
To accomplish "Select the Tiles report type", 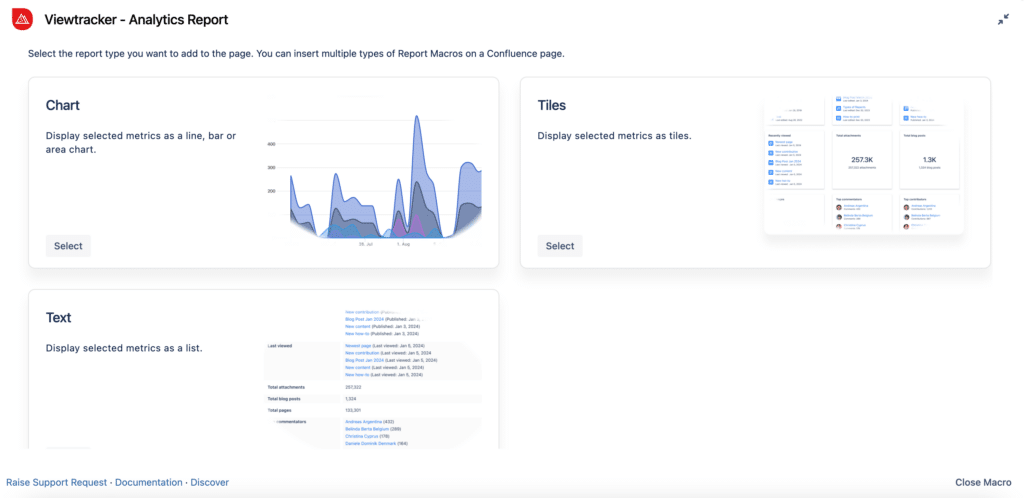I will tap(560, 246).
